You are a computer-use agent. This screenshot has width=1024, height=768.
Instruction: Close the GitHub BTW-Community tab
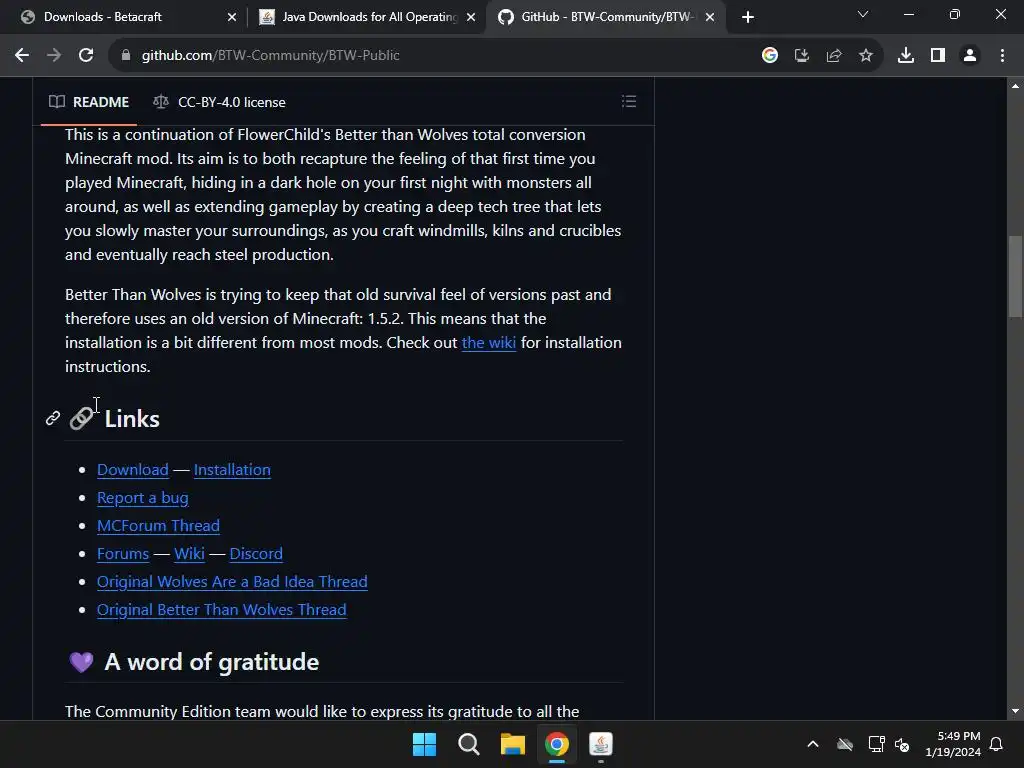coord(710,17)
